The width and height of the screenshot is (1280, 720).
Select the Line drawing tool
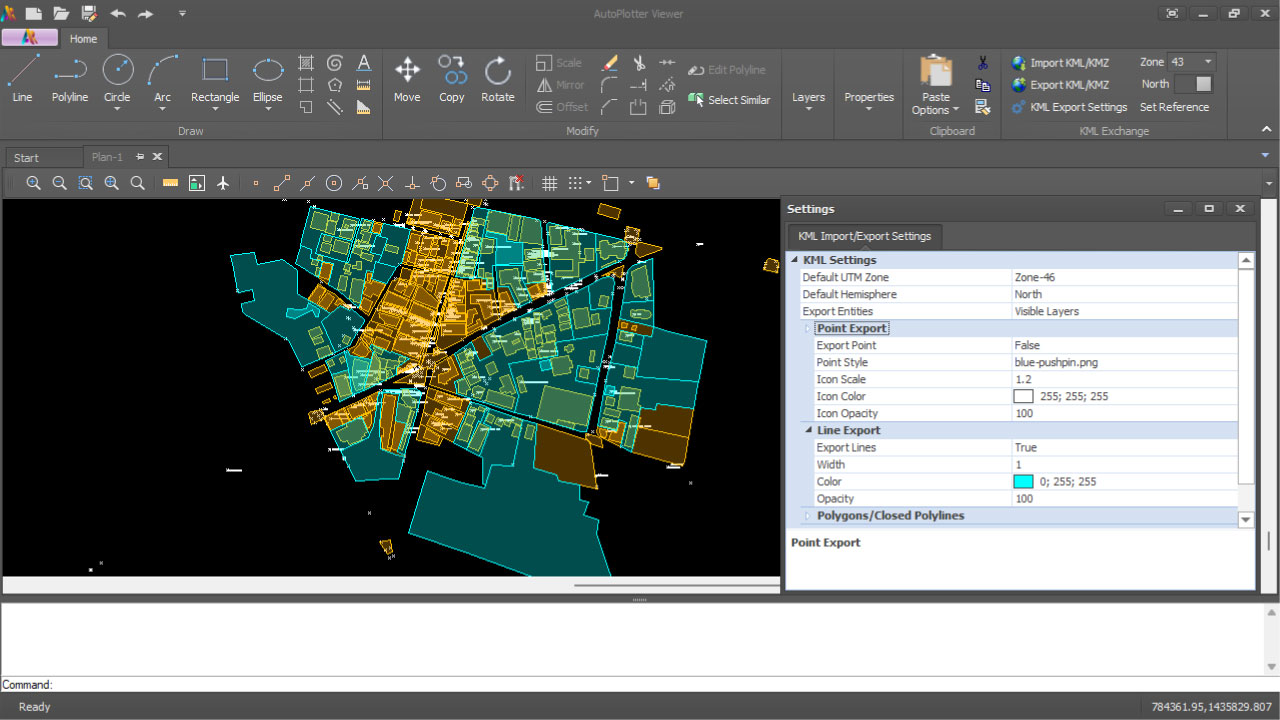pyautogui.click(x=22, y=79)
